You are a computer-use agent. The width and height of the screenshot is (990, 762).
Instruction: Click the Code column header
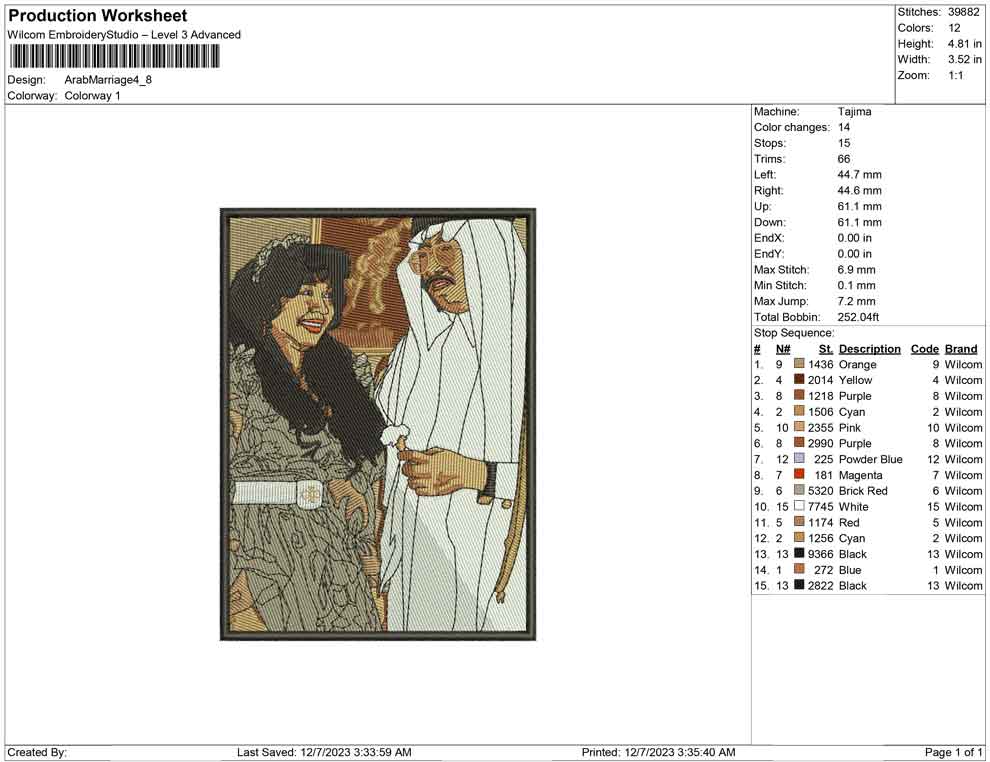tap(924, 349)
